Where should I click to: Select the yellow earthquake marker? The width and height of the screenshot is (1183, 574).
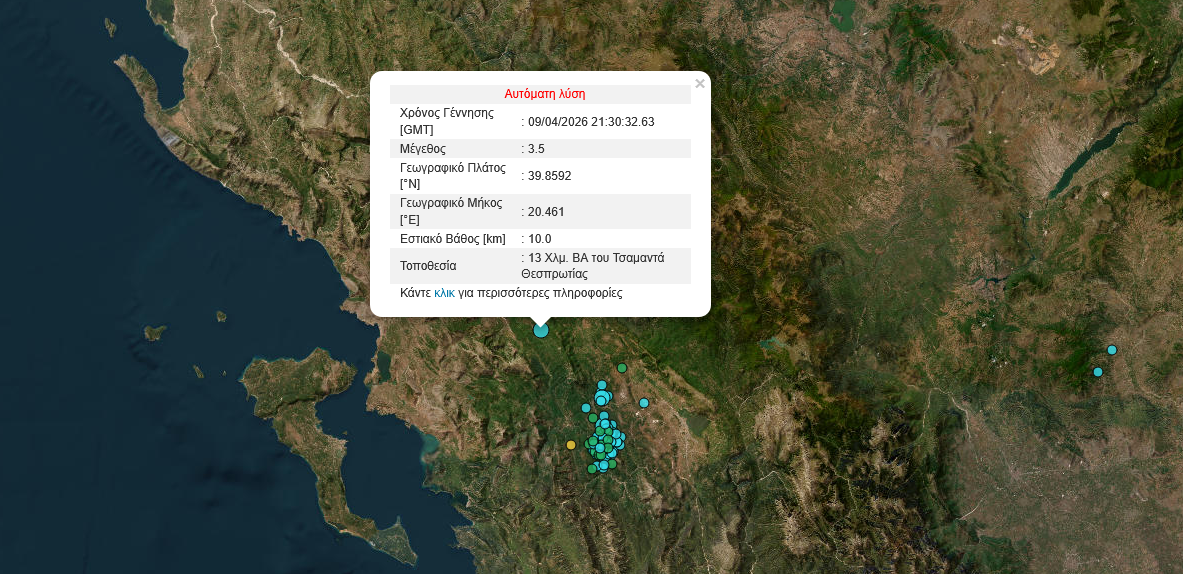click(x=571, y=445)
